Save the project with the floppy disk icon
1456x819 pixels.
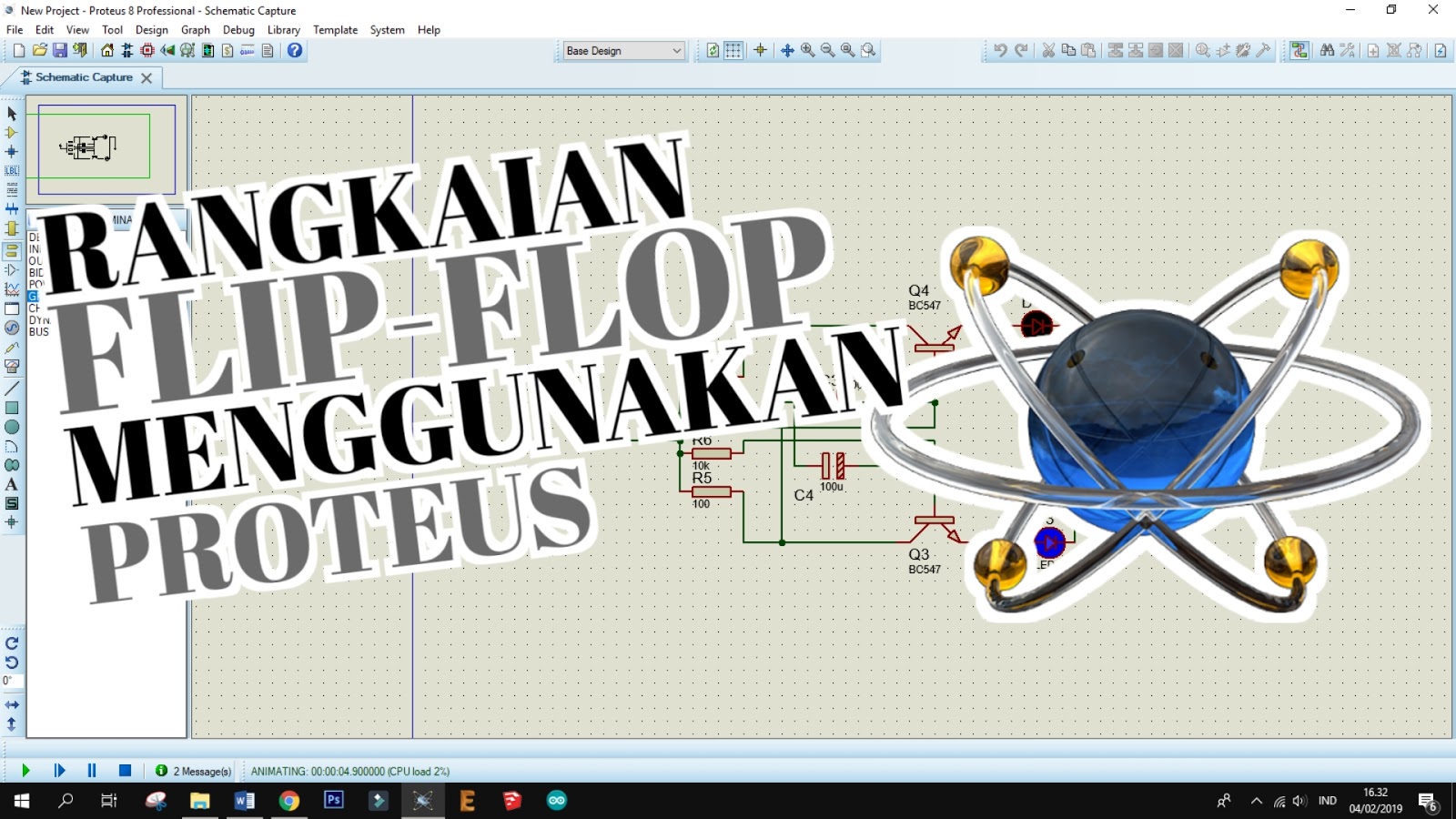coord(60,51)
